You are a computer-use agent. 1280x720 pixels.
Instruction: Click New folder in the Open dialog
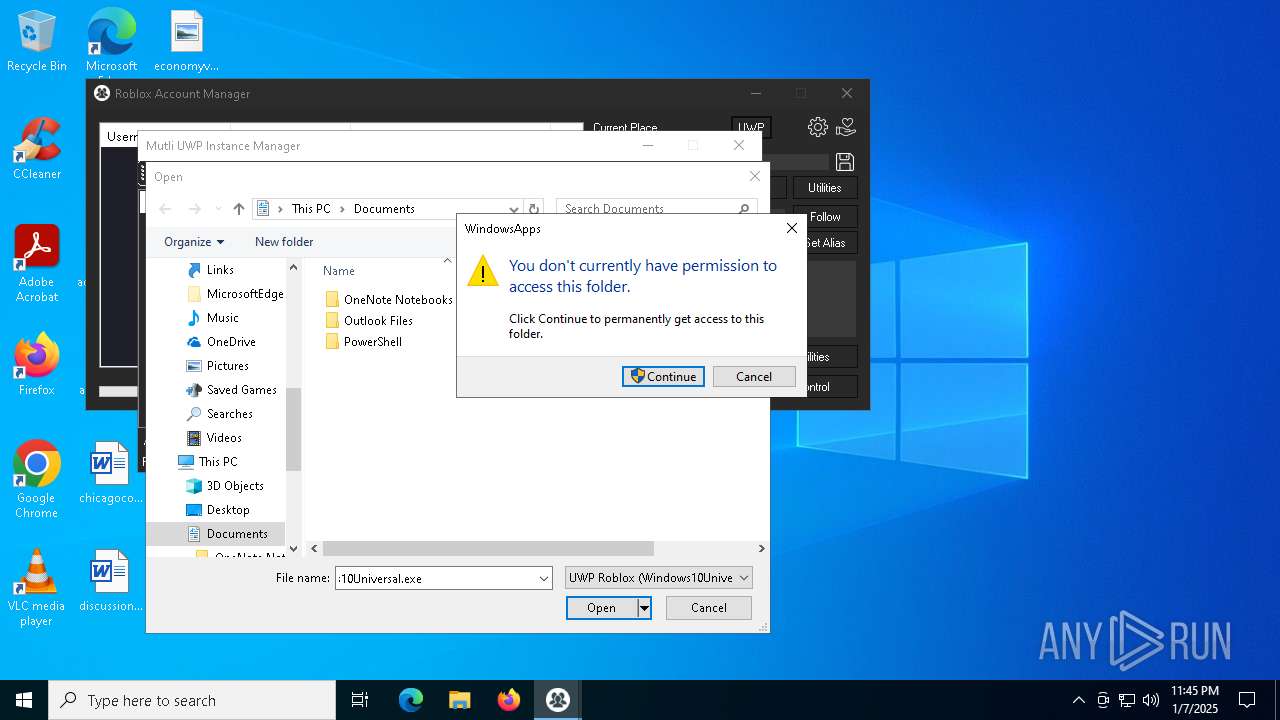(284, 242)
